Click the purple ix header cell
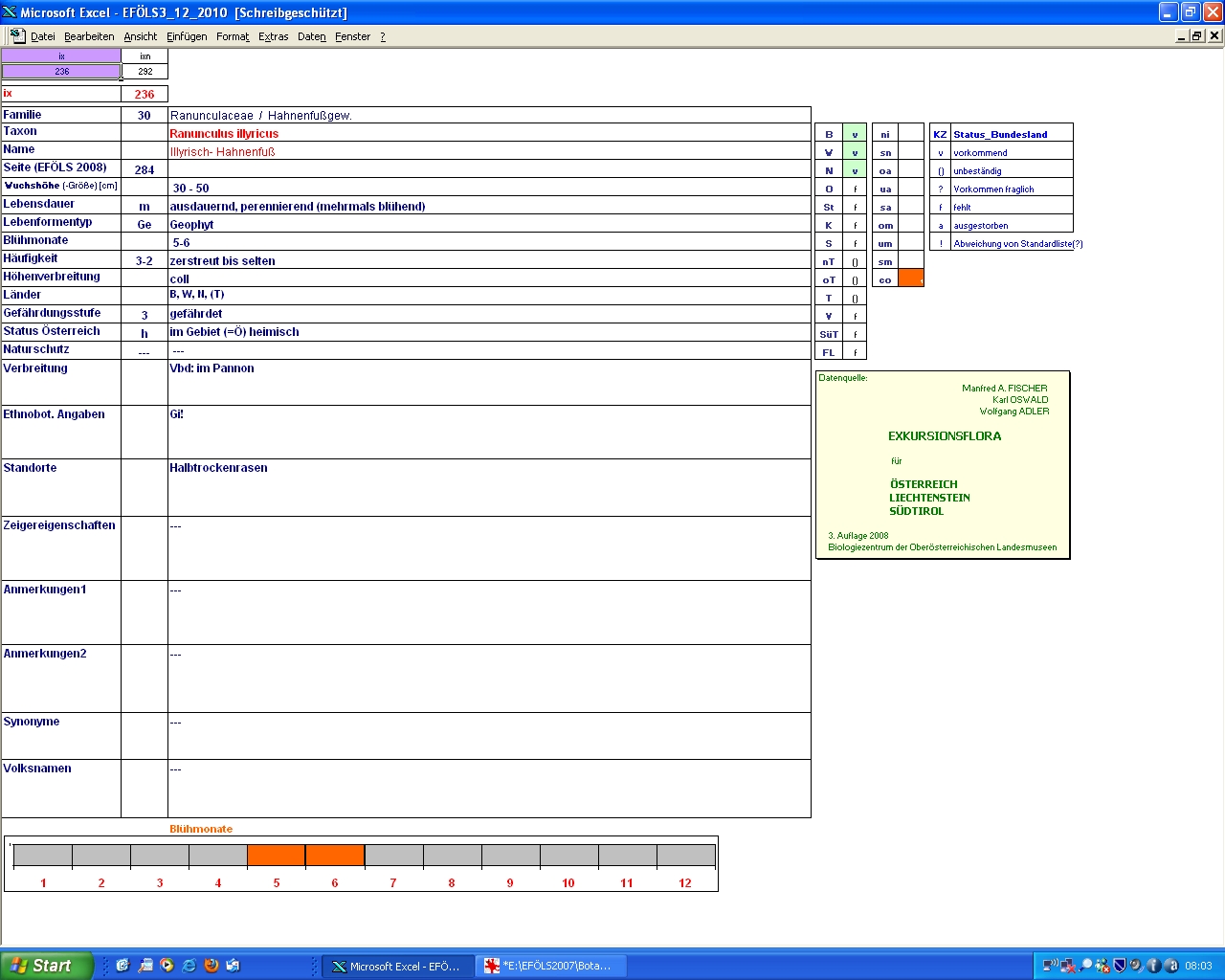The image size is (1225, 980). click(61, 56)
